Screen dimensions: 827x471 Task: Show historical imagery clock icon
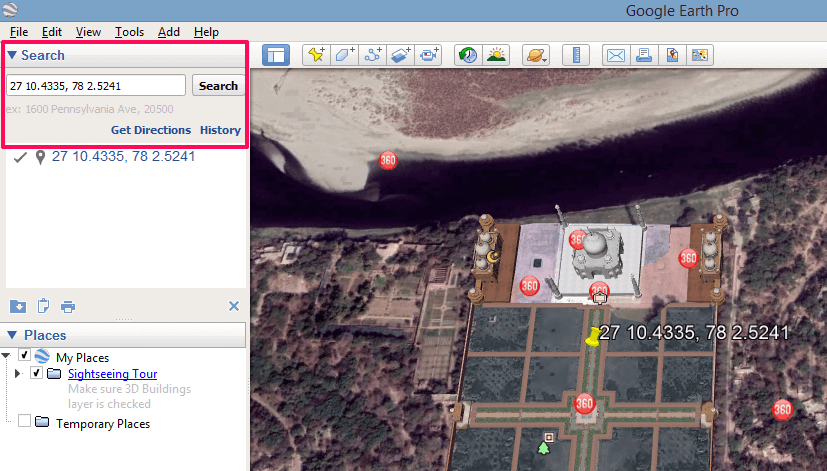pyautogui.click(x=468, y=55)
